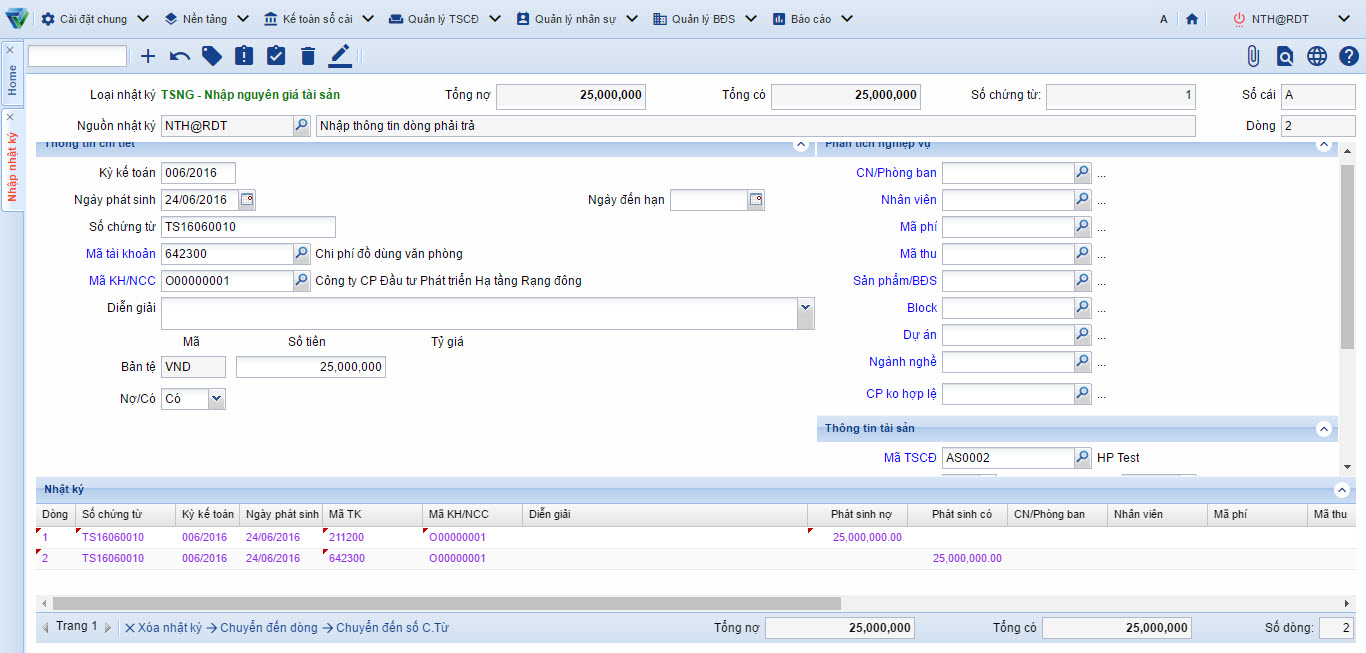Click the globe language icon

click(x=1317, y=56)
